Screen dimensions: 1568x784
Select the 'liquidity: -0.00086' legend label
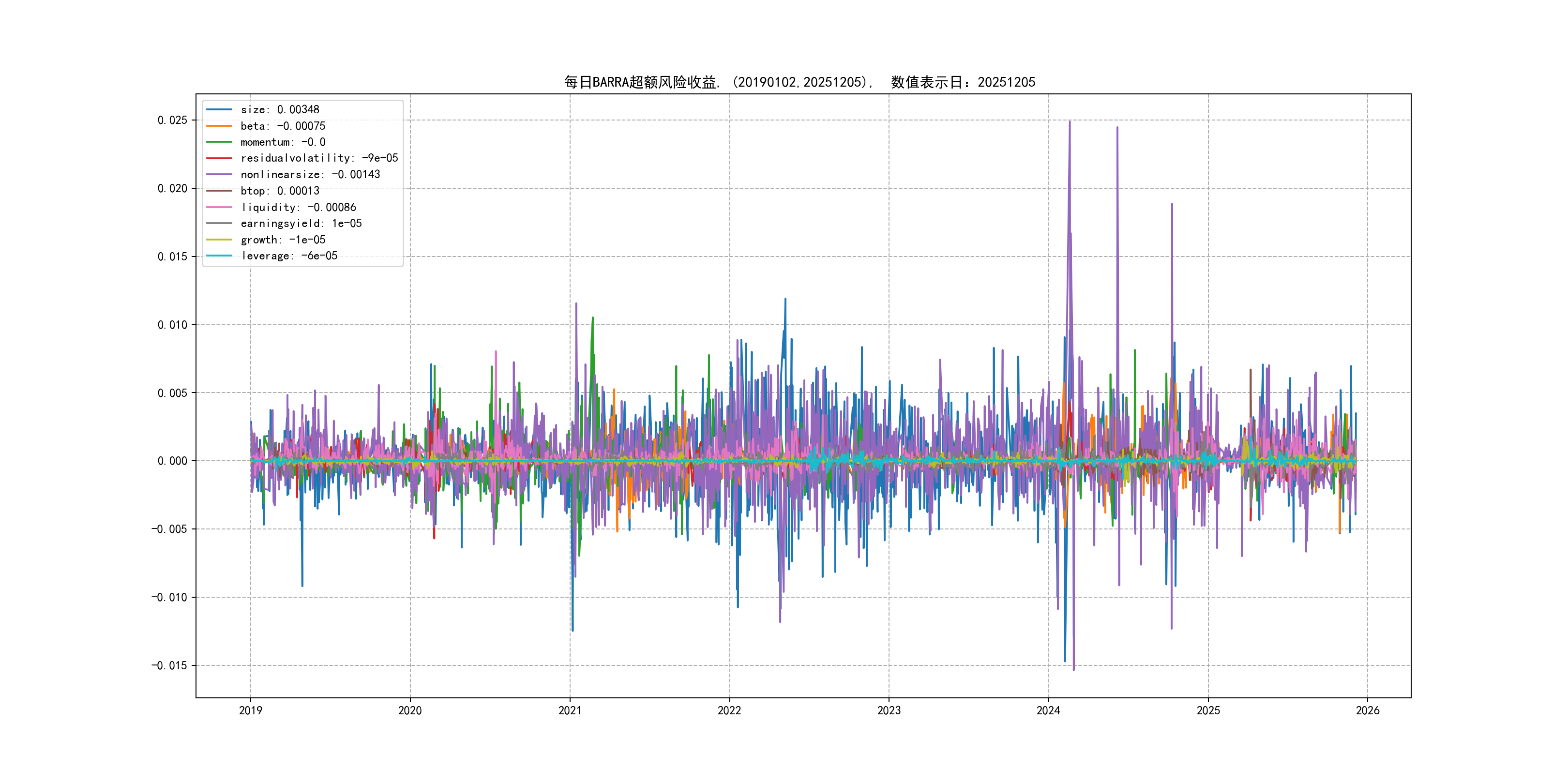(298, 208)
